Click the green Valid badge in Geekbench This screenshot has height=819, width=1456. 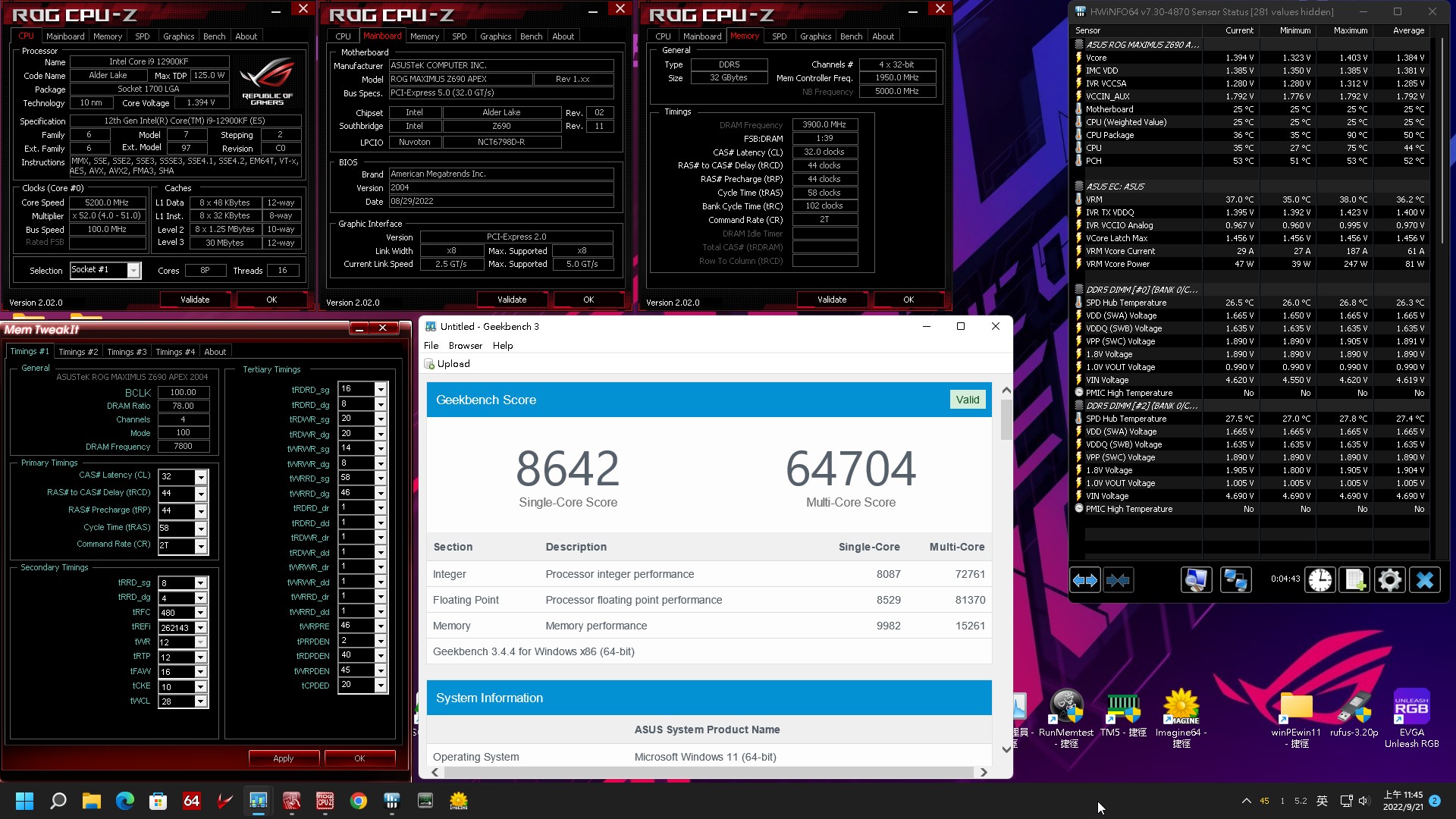(967, 400)
